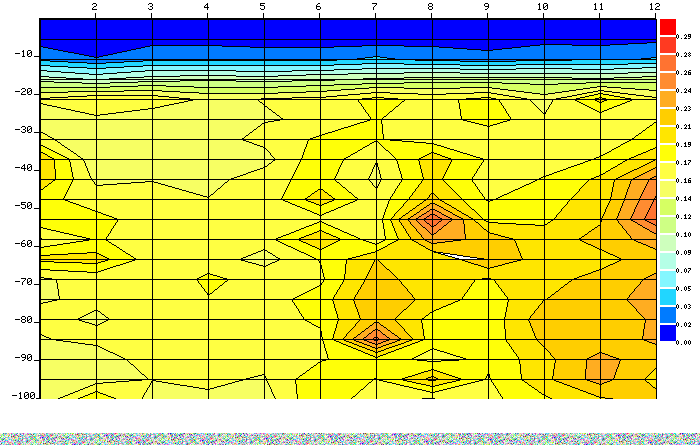
Task: Click the top axis label 2
Action: (94, 7)
